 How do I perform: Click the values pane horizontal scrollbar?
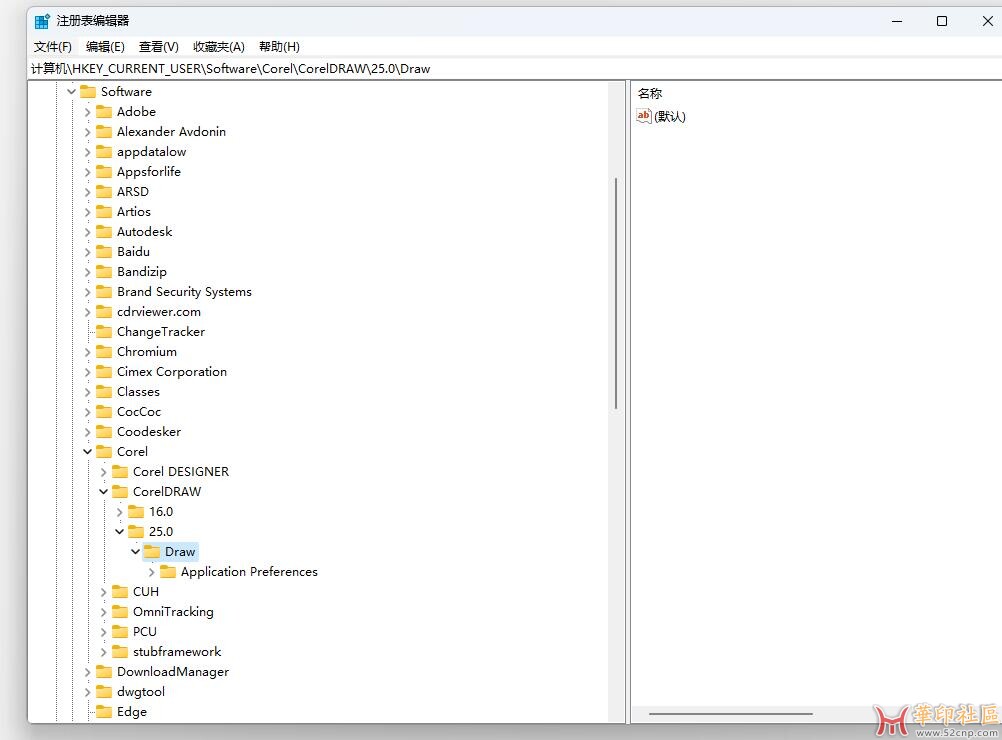point(731,714)
